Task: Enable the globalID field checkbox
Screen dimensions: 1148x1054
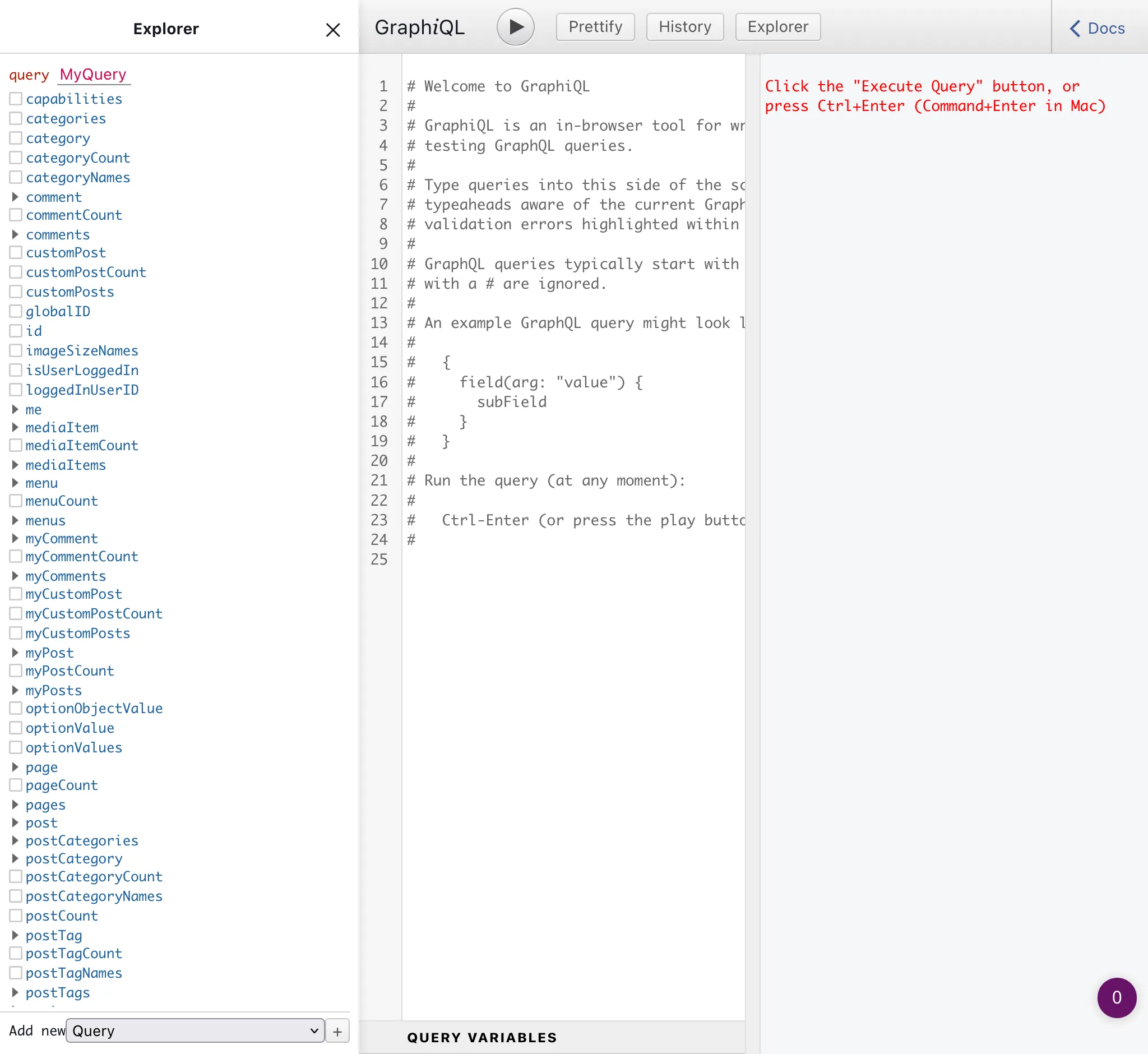Action: tap(14, 311)
